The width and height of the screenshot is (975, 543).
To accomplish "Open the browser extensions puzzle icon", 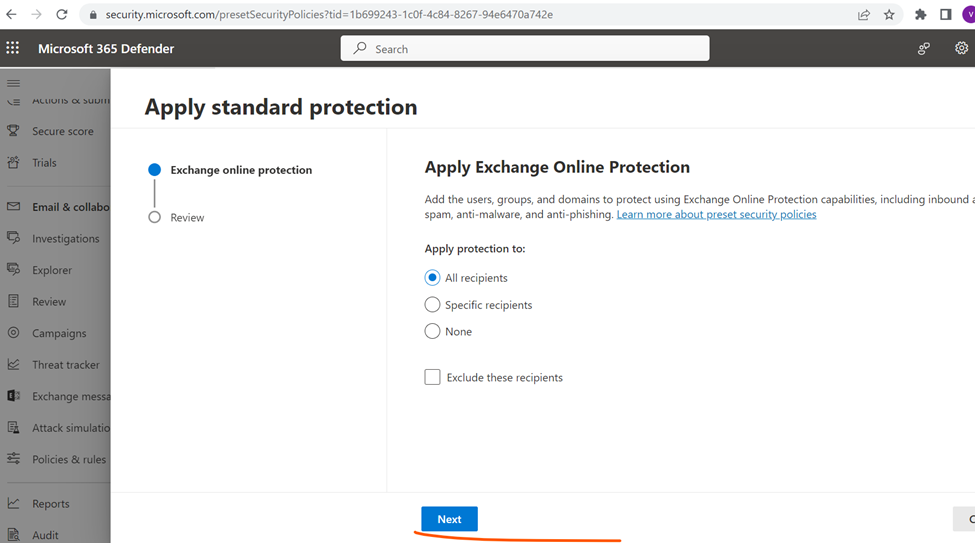I will 920,14.
